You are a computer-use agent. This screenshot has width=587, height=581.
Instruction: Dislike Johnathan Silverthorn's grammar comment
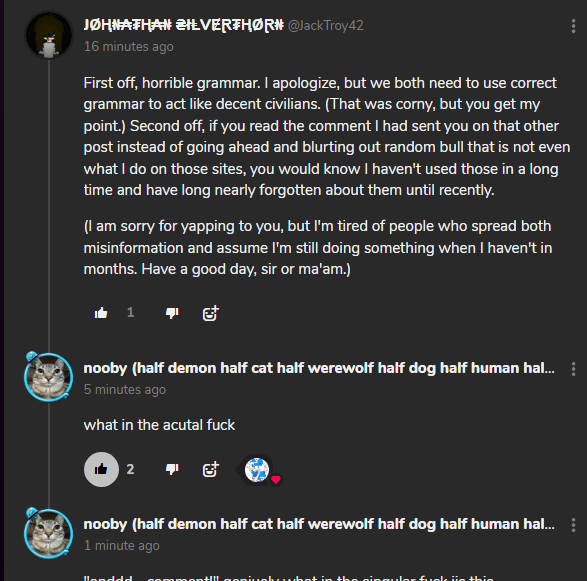[x=172, y=313]
